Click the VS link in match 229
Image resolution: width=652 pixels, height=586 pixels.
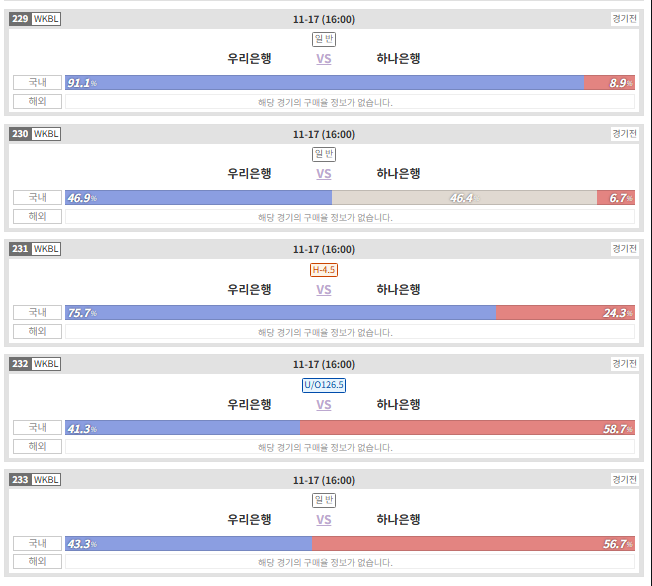[324, 59]
